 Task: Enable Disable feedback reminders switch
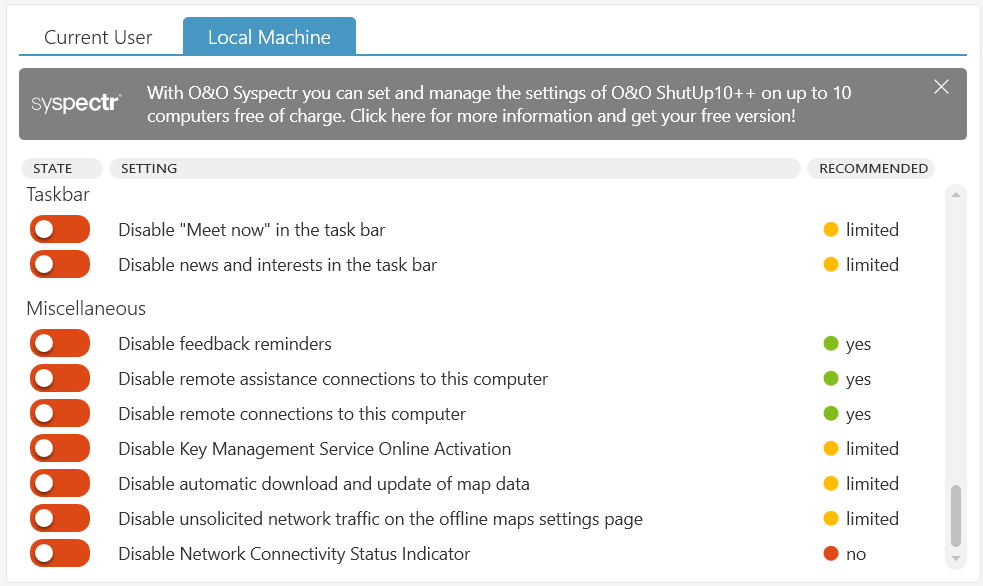point(60,344)
